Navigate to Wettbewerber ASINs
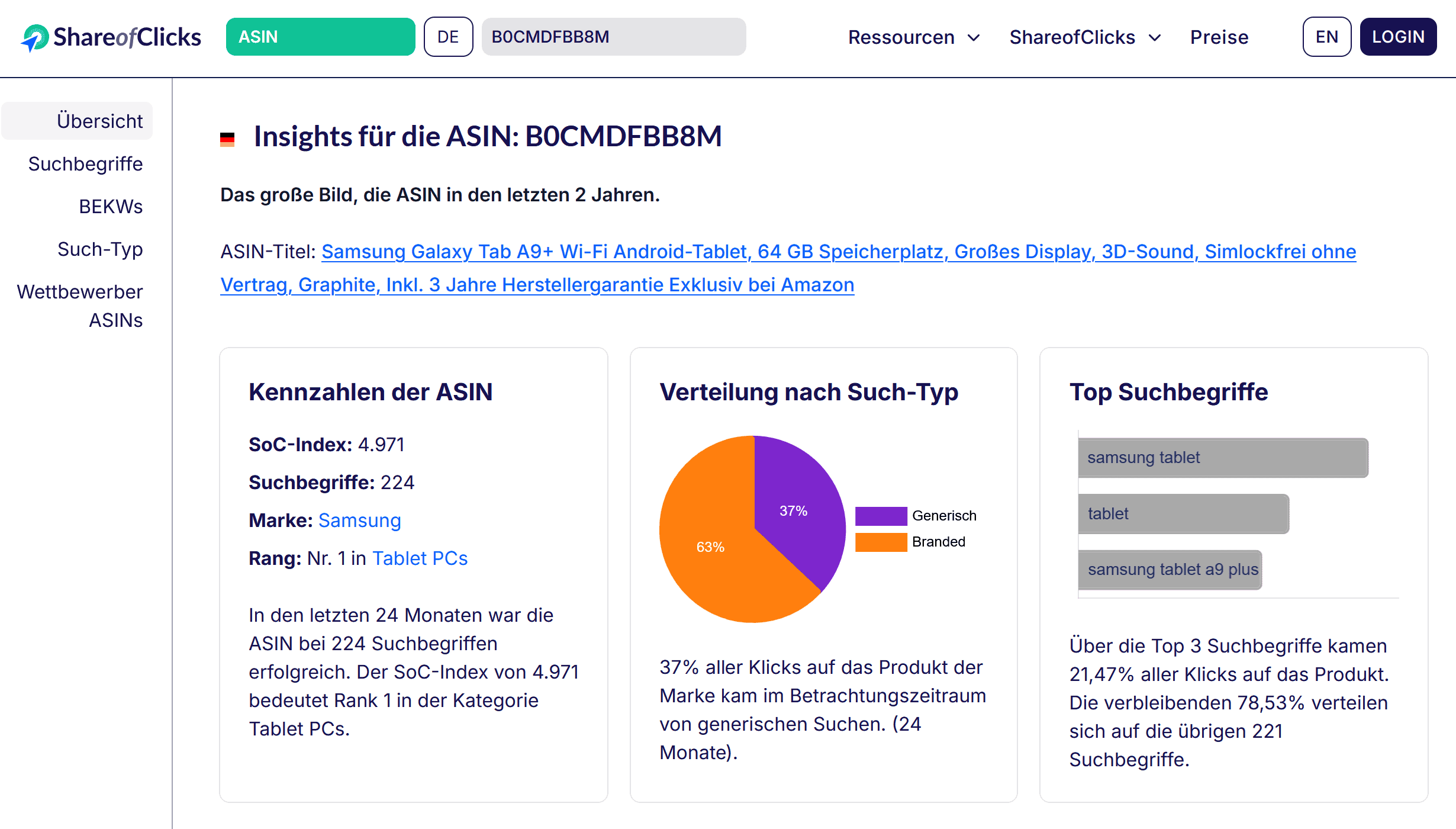The width and height of the screenshot is (1456, 829). pyautogui.click(x=80, y=306)
